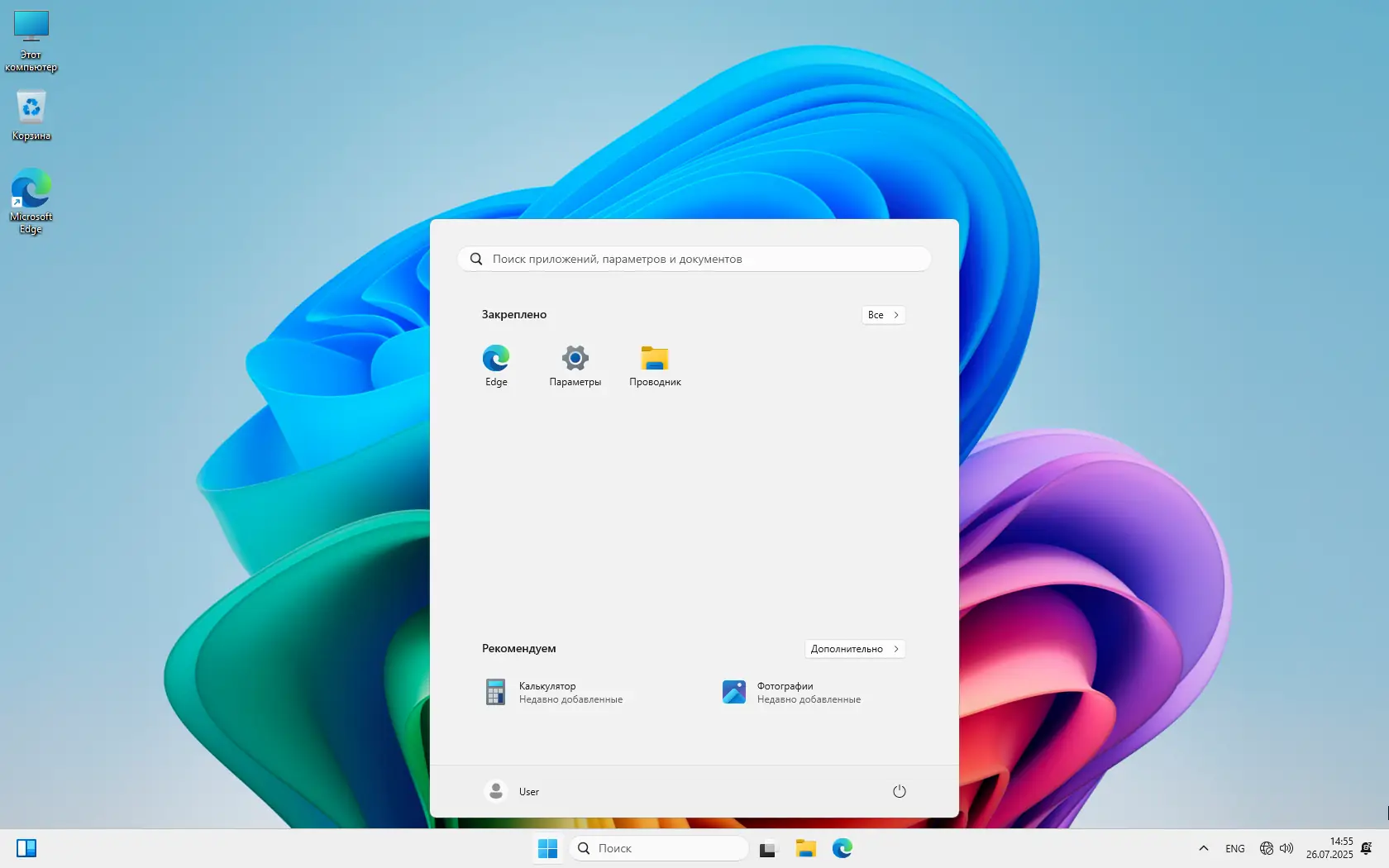Image resolution: width=1389 pixels, height=868 pixels.
Task: Open the Widgets panel on taskbar
Action: click(x=26, y=848)
